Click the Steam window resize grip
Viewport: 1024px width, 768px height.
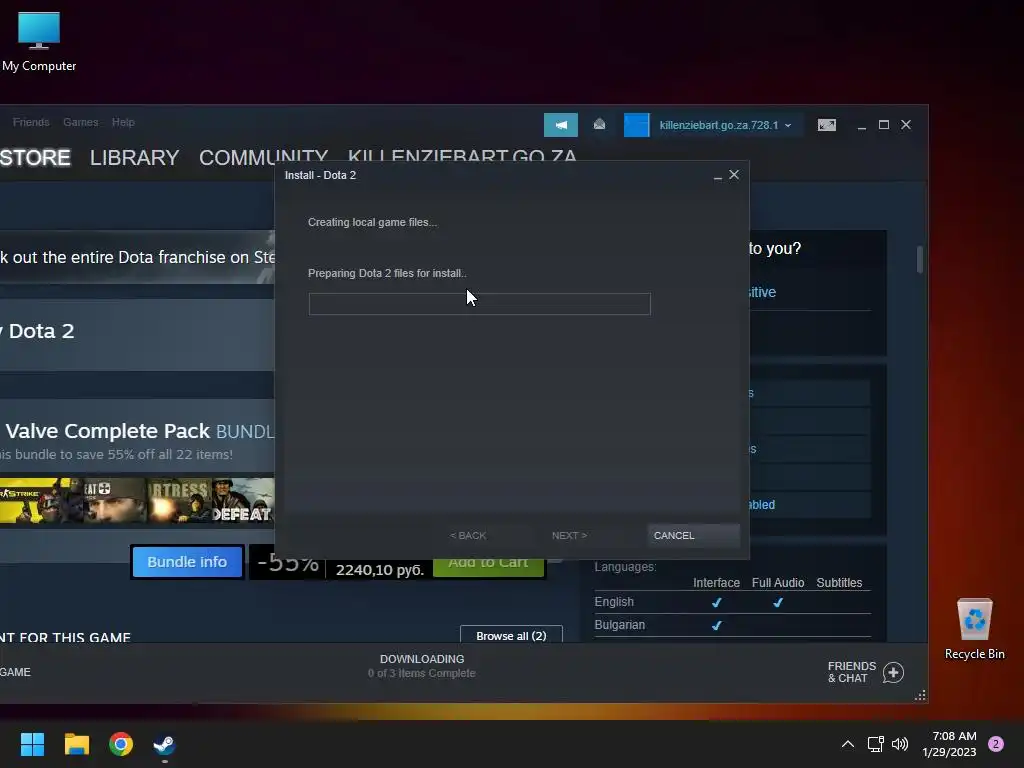click(920, 696)
